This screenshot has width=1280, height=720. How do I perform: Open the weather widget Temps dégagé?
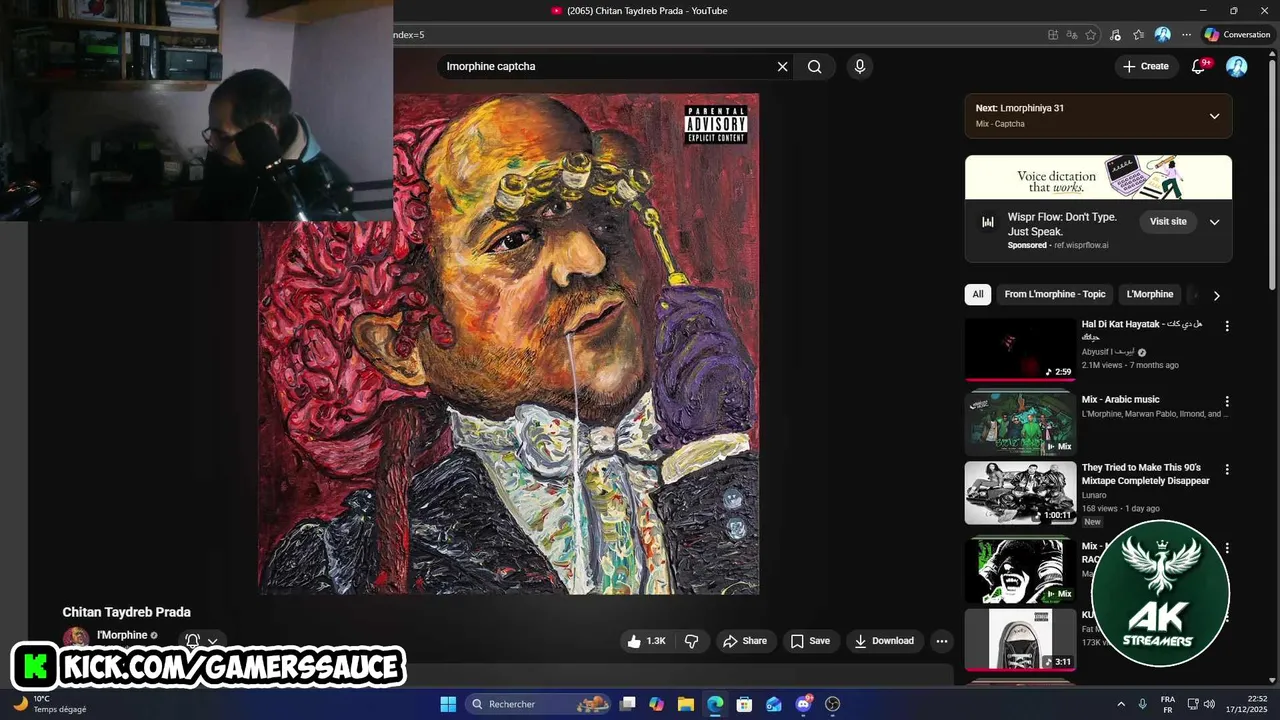[x=48, y=704]
